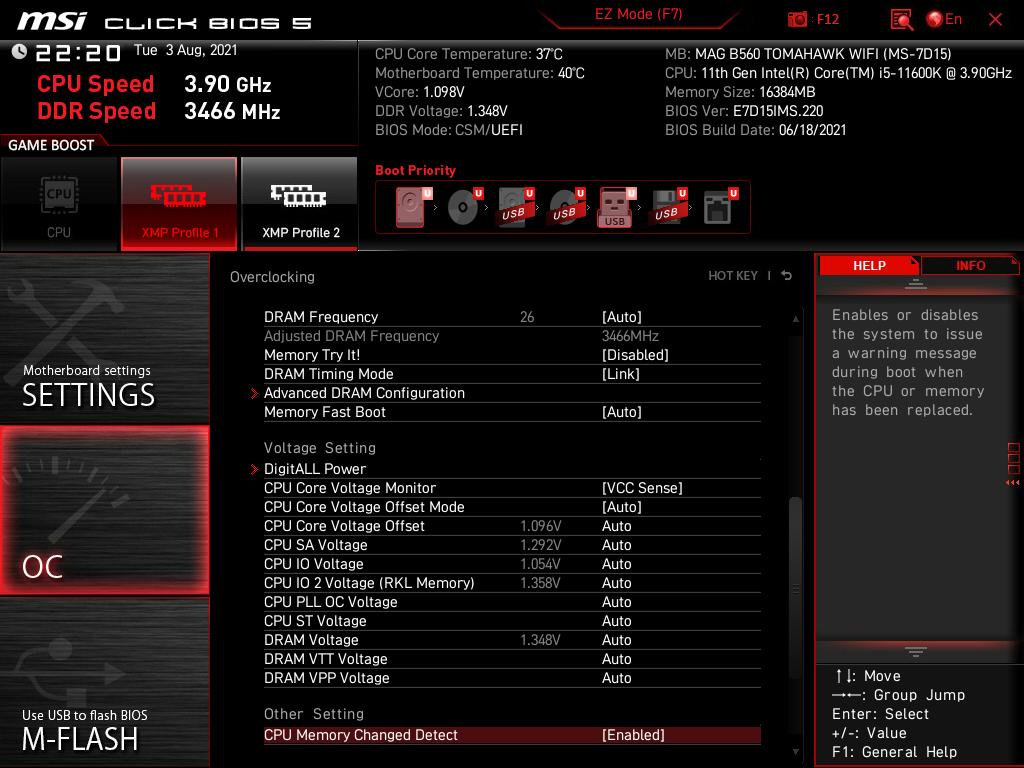Click the help panel bottom grip handle
This screenshot has width=1024, height=768.
(916, 651)
